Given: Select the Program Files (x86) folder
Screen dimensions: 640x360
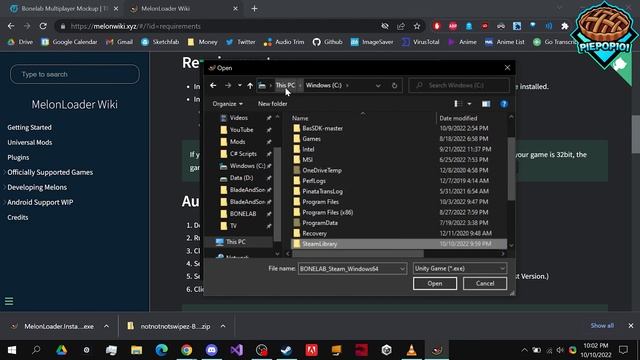Looking at the screenshot, I should (327, 212).
